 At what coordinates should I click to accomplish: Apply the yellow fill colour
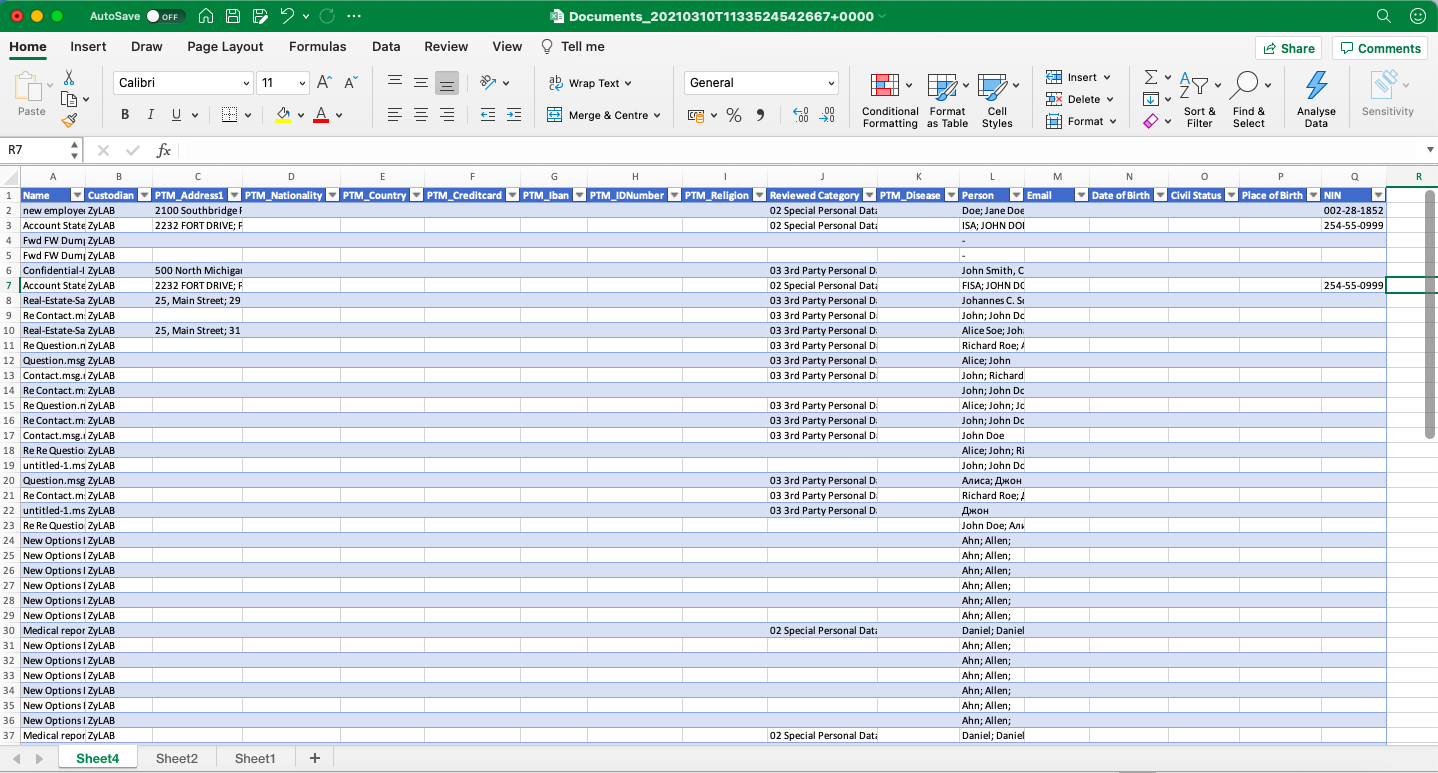[283, 115]
